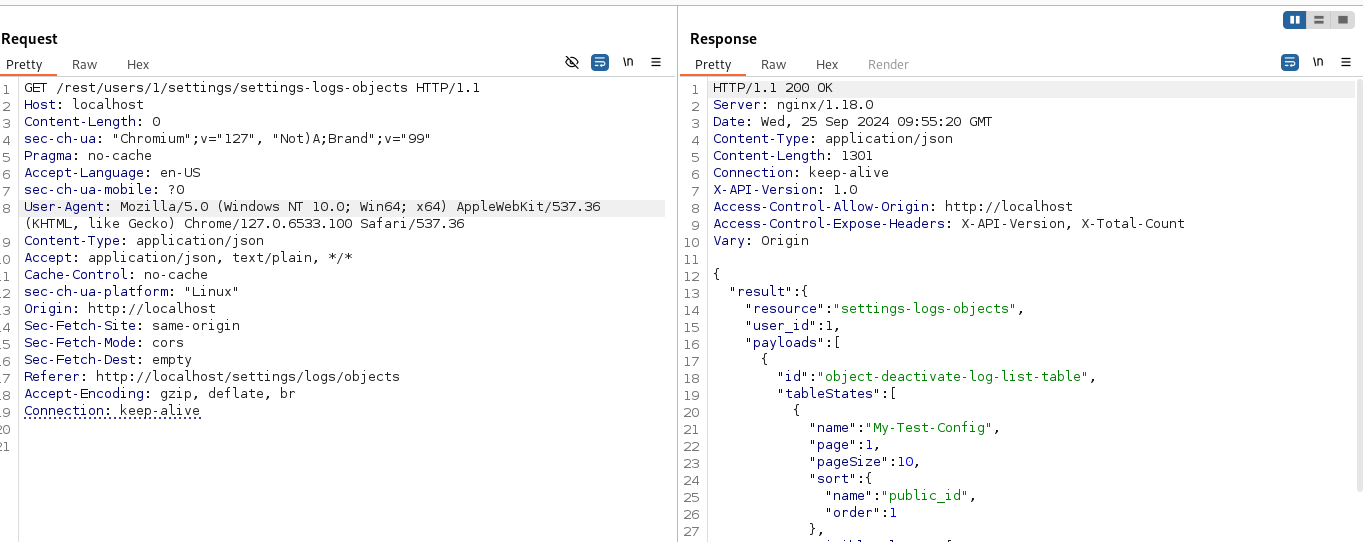Viewport: 1363px width, 542px height.
Task: Open the Raw tab in the Request panel
Action: coord(84,64)
